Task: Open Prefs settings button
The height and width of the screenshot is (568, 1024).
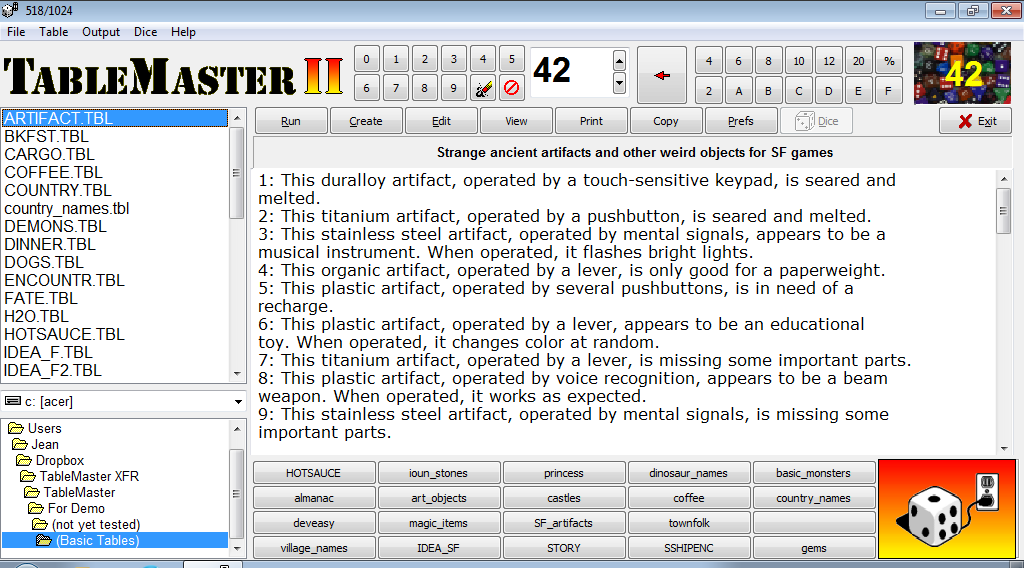Action: [741, 121]
